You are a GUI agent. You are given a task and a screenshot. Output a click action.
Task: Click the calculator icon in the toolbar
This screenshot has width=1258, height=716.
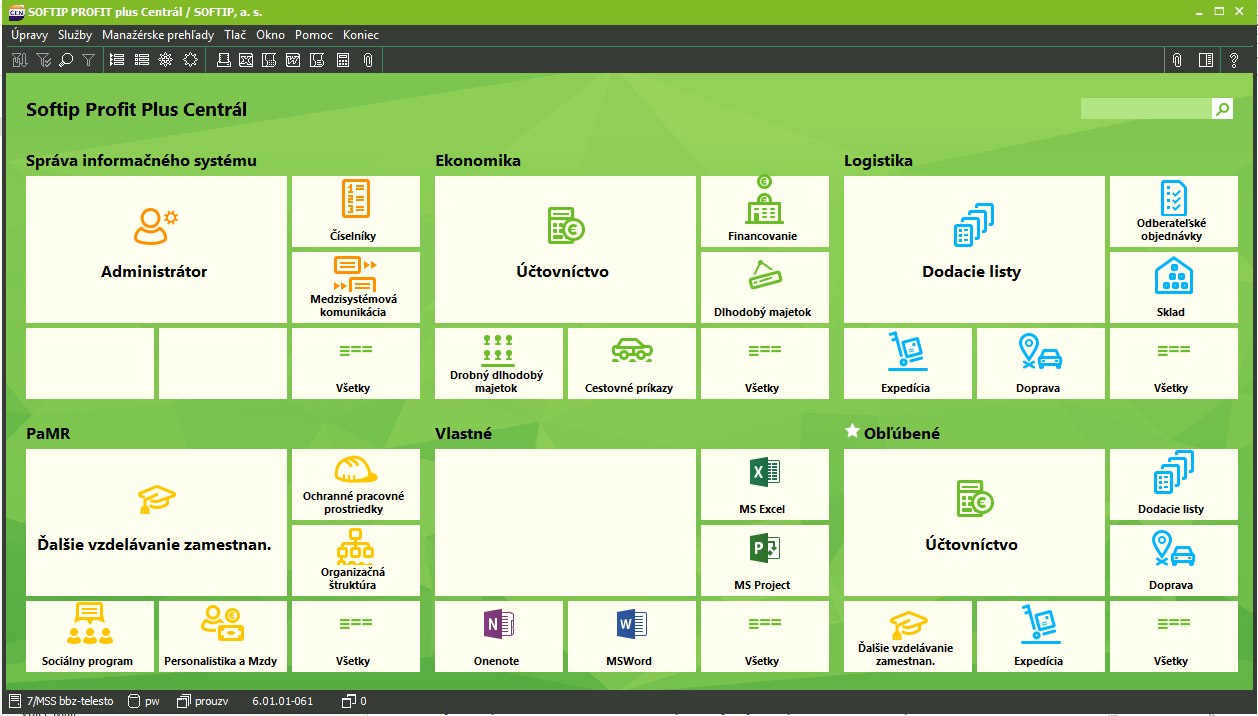pyautogui.click(x=343, y=60)
